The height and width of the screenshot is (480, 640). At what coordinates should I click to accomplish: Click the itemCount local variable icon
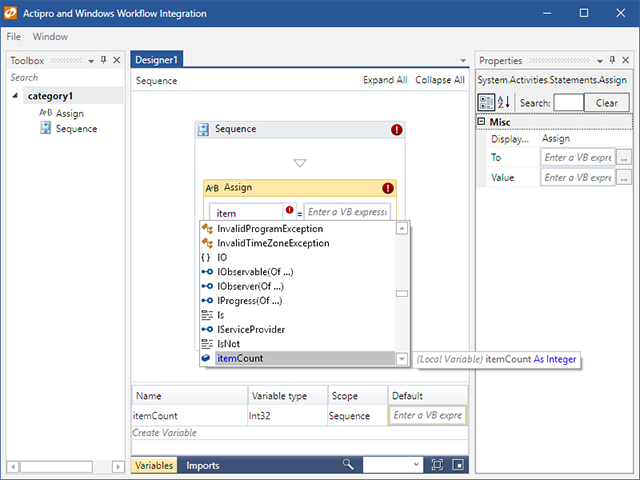coord(206,358)
